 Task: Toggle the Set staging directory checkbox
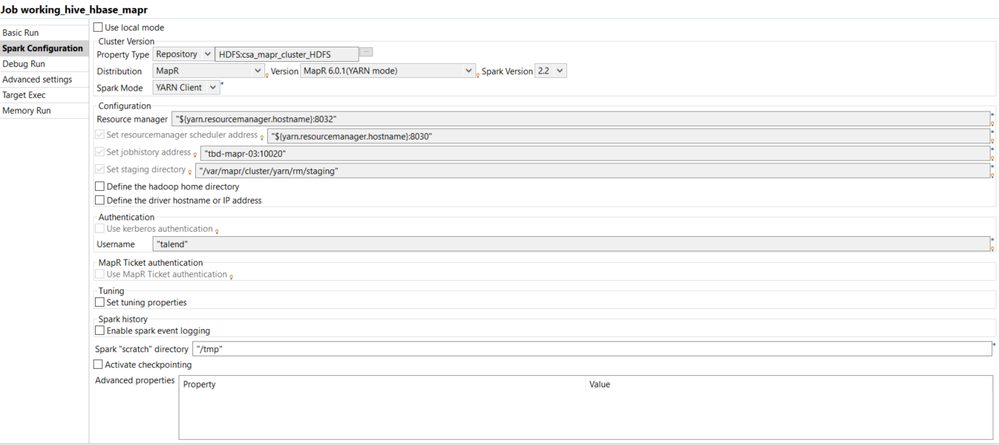pos(99,170)
